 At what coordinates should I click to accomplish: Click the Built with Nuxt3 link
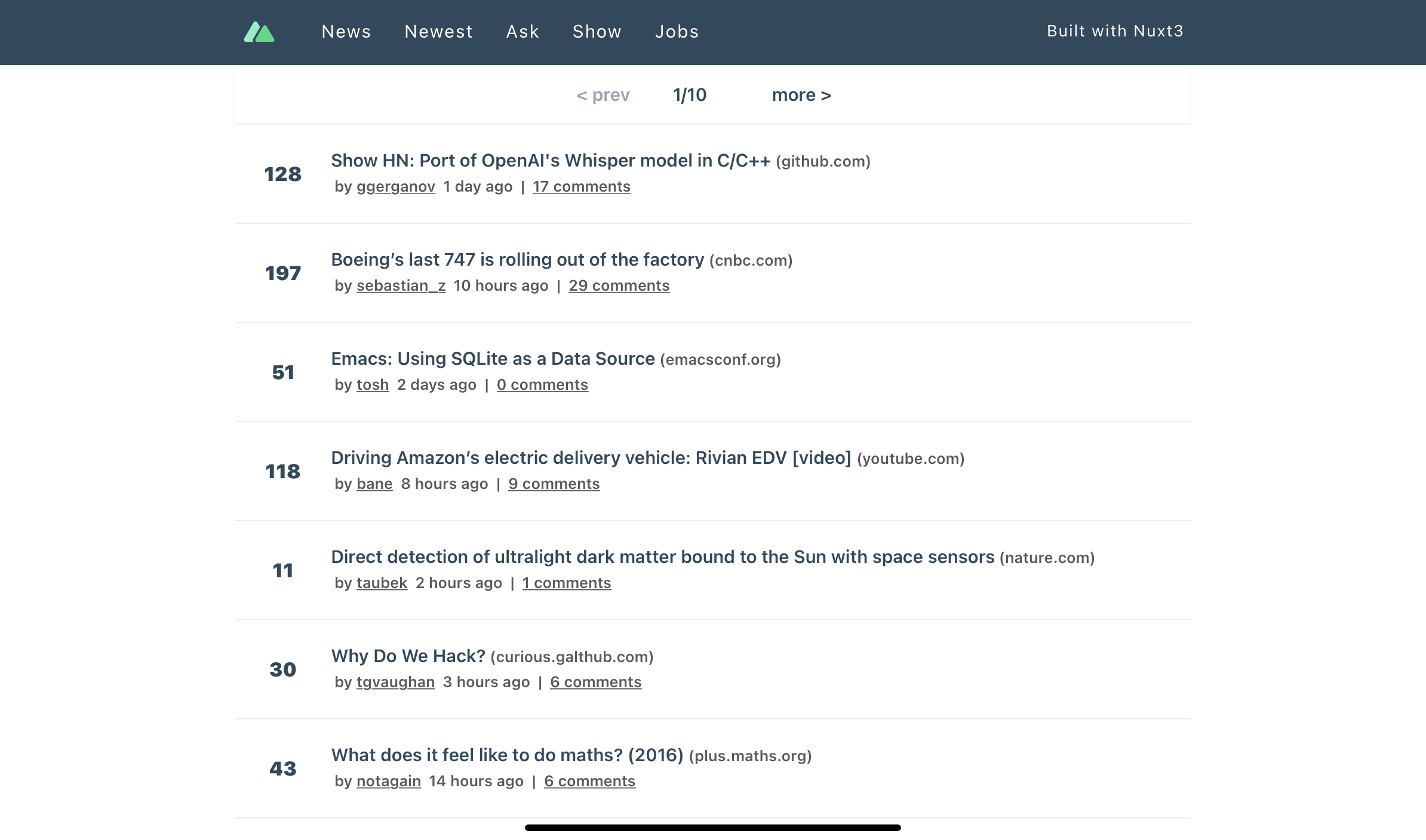tap(1114, 31)
